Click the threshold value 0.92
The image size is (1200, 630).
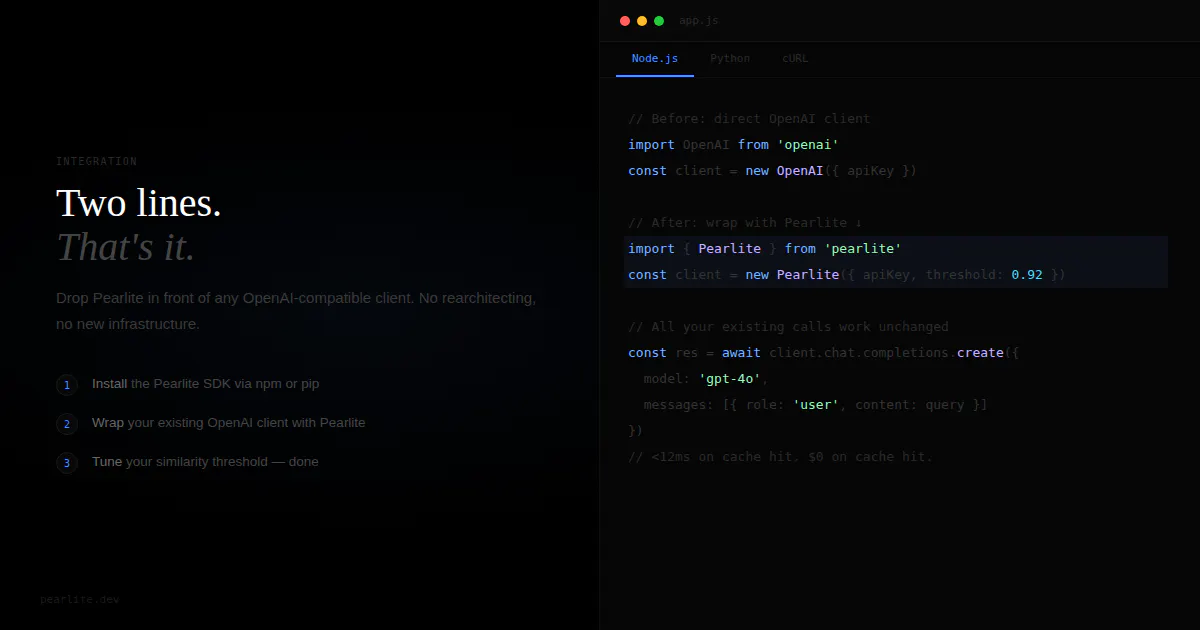(x=1027, y=274)
